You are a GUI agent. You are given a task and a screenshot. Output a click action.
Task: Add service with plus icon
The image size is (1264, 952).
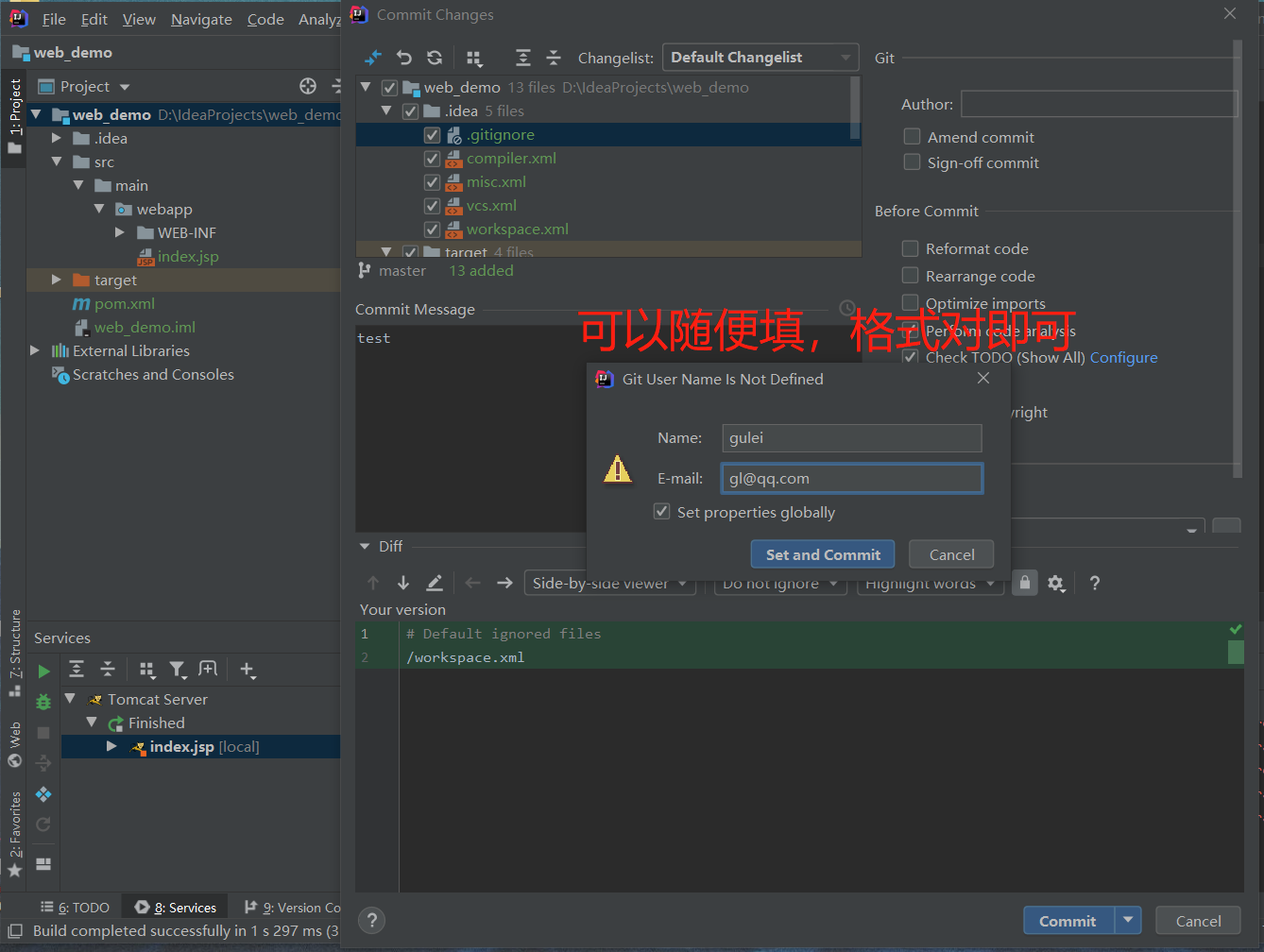248,670
